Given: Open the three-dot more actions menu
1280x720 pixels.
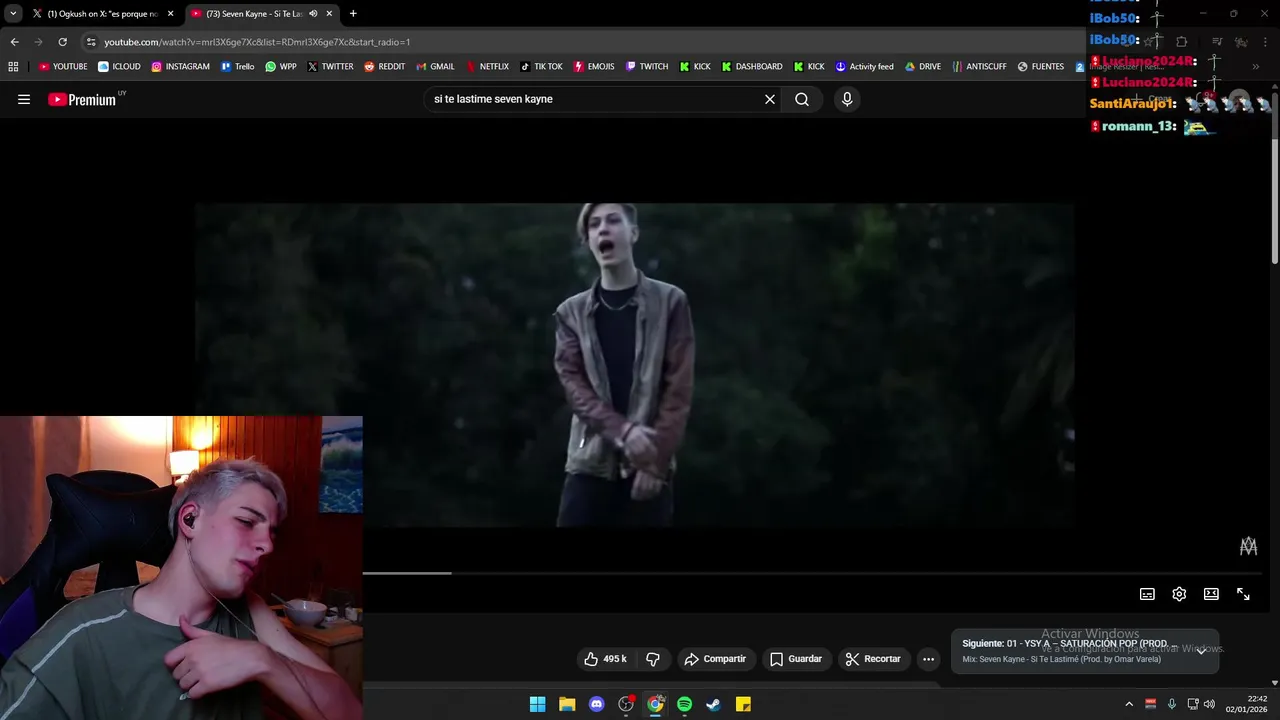Looking at the screenshot, I should 928,659.
